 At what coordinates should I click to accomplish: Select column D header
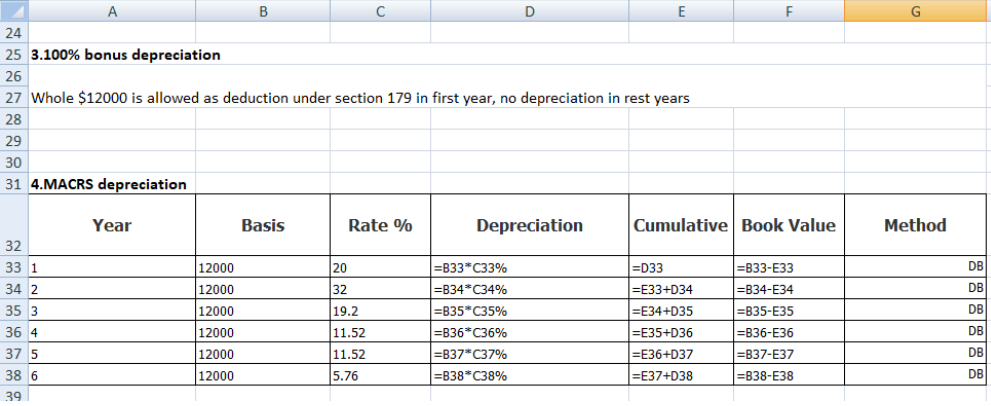[x=530, y=11]
